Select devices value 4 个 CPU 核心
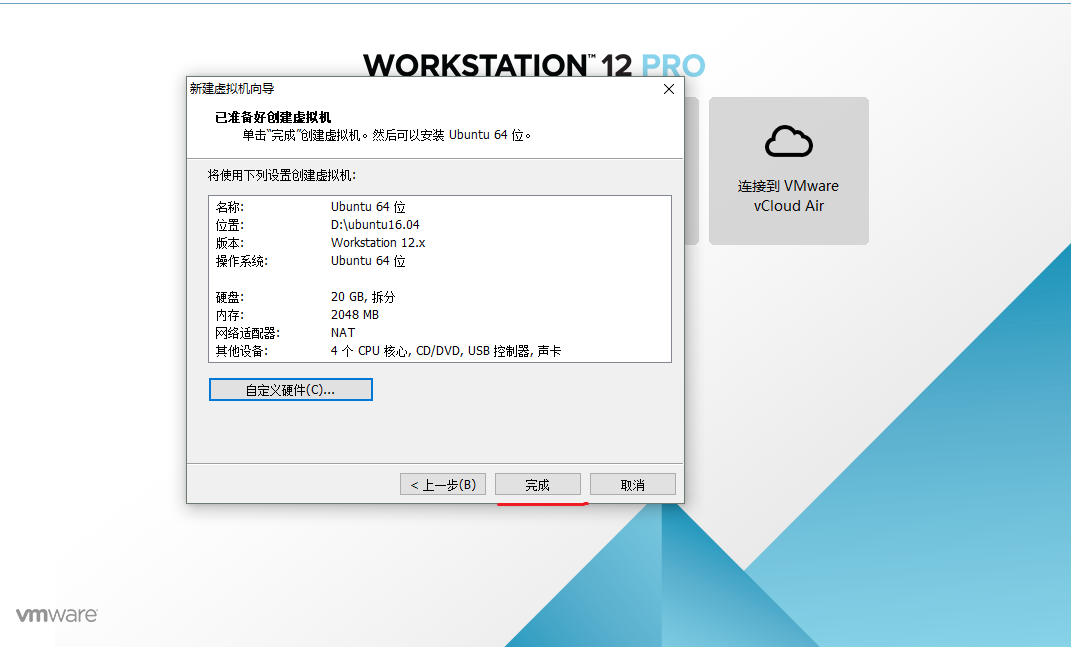Image resolution: width=1071 pixels, height=647 pixels. click(370, 351)
